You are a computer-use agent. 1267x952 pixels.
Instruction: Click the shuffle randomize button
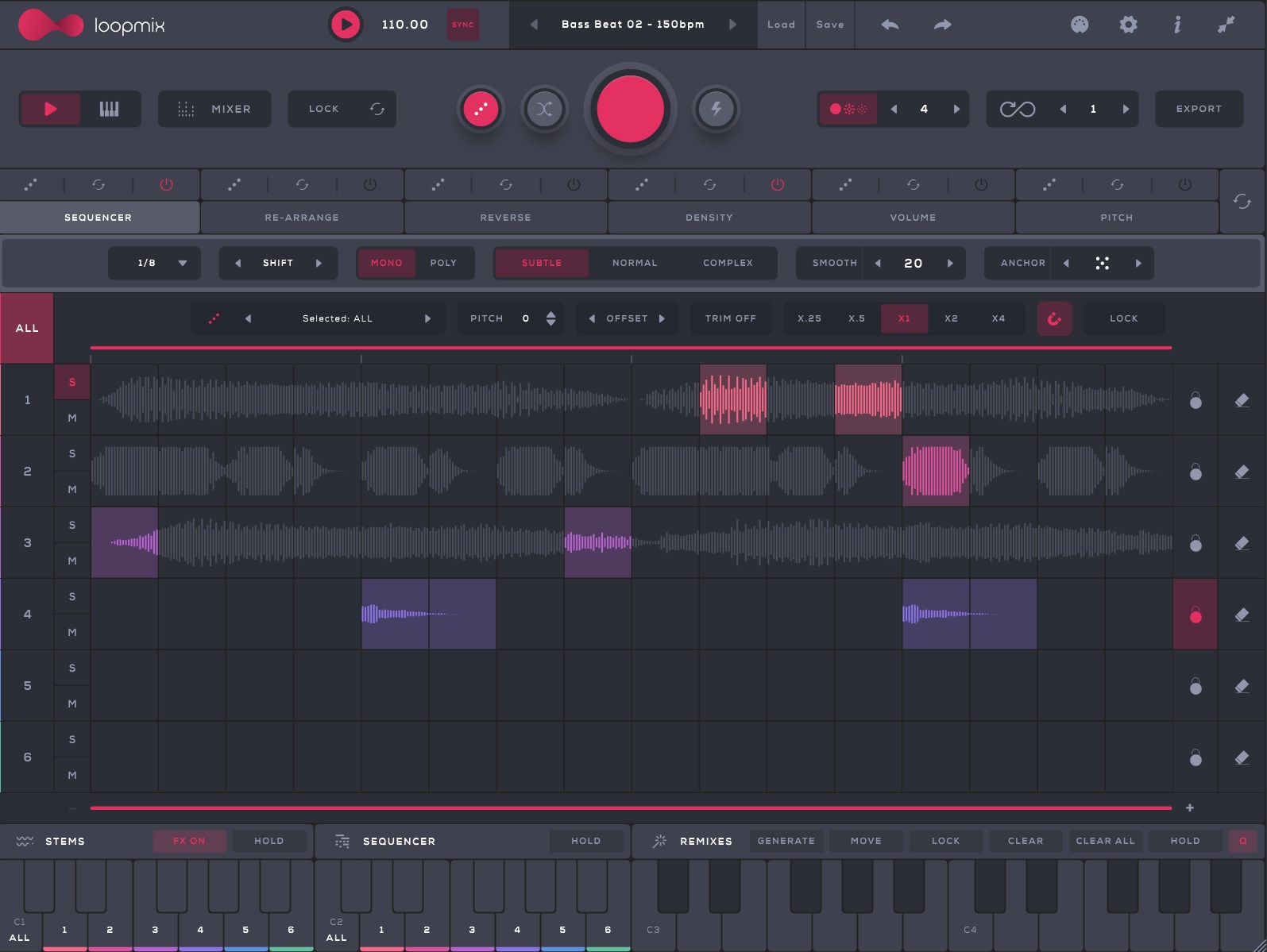pos(544,109)
